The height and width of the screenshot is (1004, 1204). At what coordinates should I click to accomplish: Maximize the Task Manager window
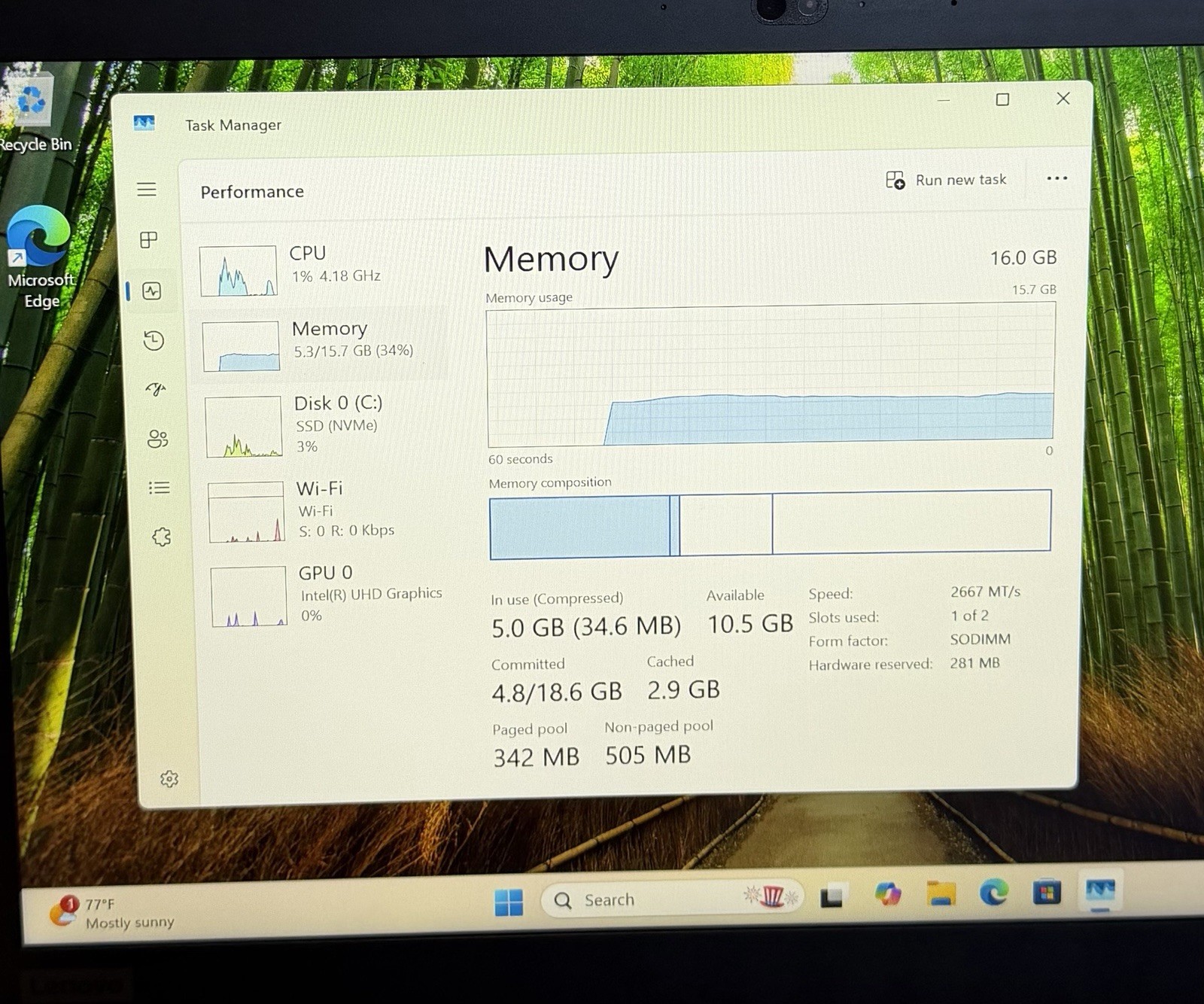tap(1002, 99)
